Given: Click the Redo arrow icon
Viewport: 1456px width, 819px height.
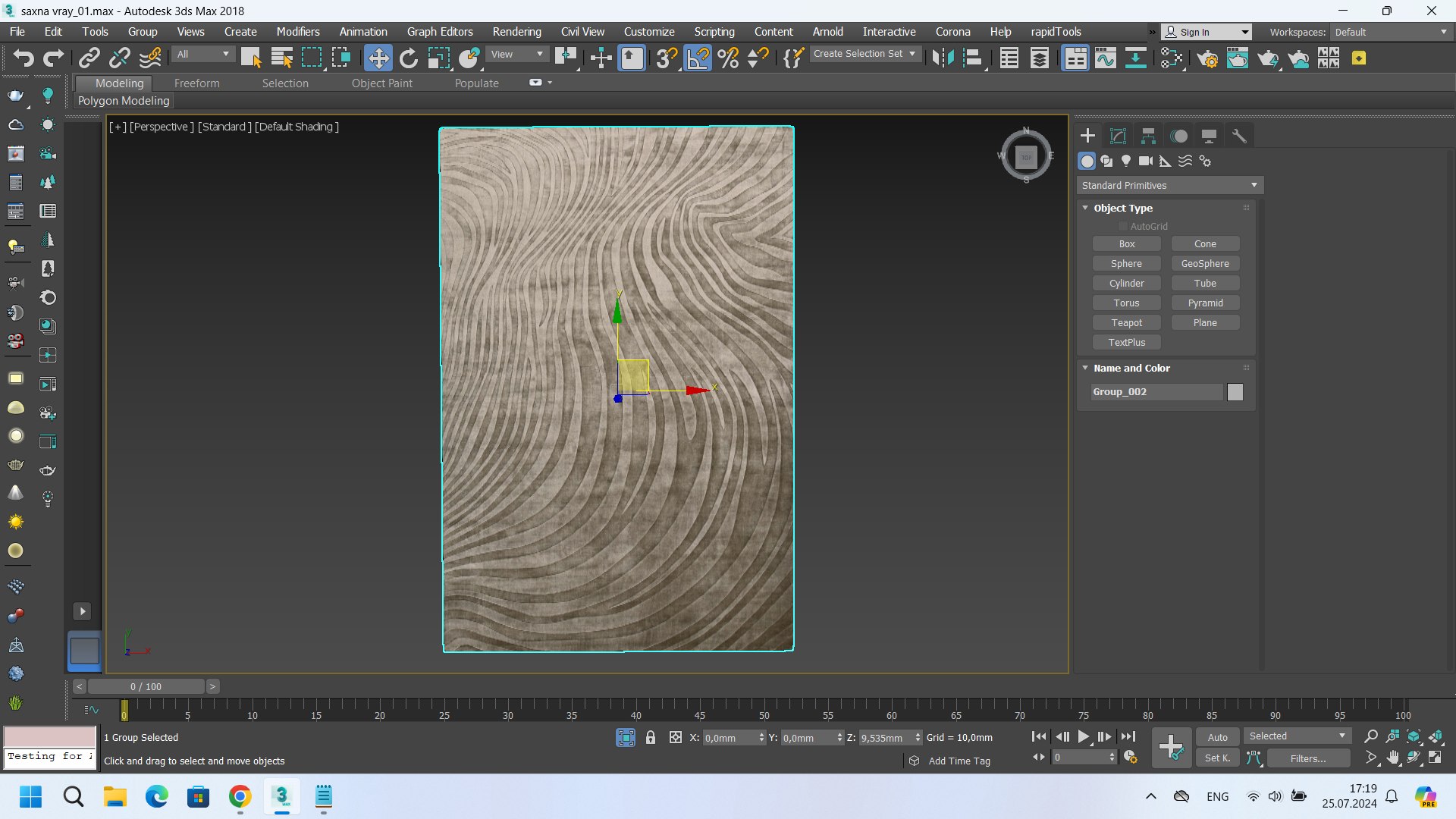Looking at the screenshot, I should click(53, 58).
